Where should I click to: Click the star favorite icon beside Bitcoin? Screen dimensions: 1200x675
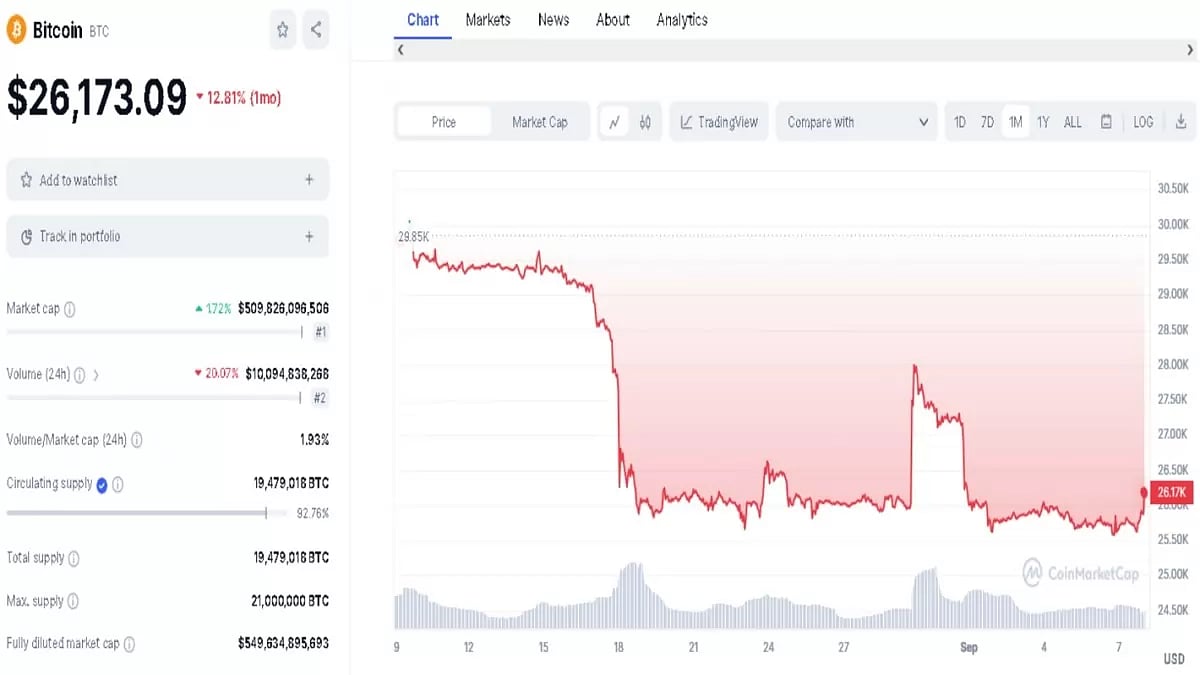[x=283, y=30]
